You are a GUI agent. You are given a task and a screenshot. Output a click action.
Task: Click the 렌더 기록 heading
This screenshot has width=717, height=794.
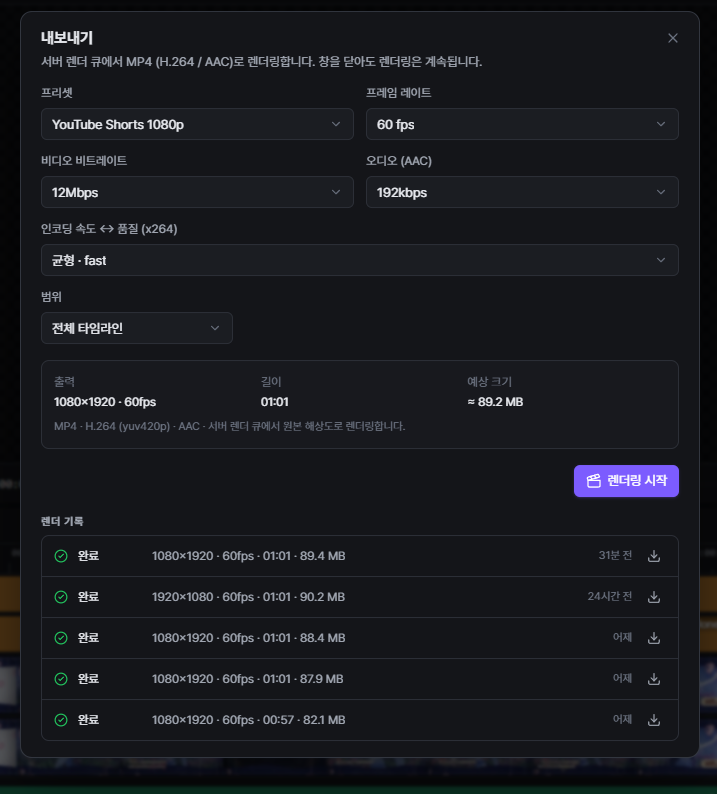tap(62, 522)
